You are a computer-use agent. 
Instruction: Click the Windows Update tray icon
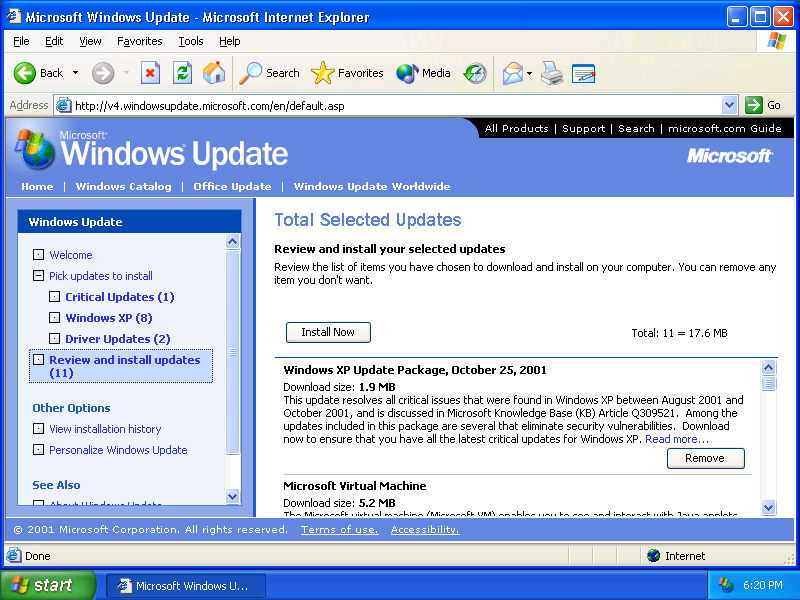(726, 585)
